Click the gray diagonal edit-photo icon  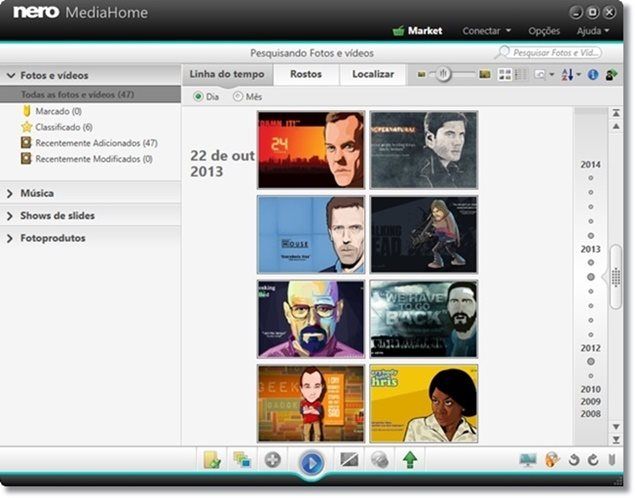tap(349, 460)
